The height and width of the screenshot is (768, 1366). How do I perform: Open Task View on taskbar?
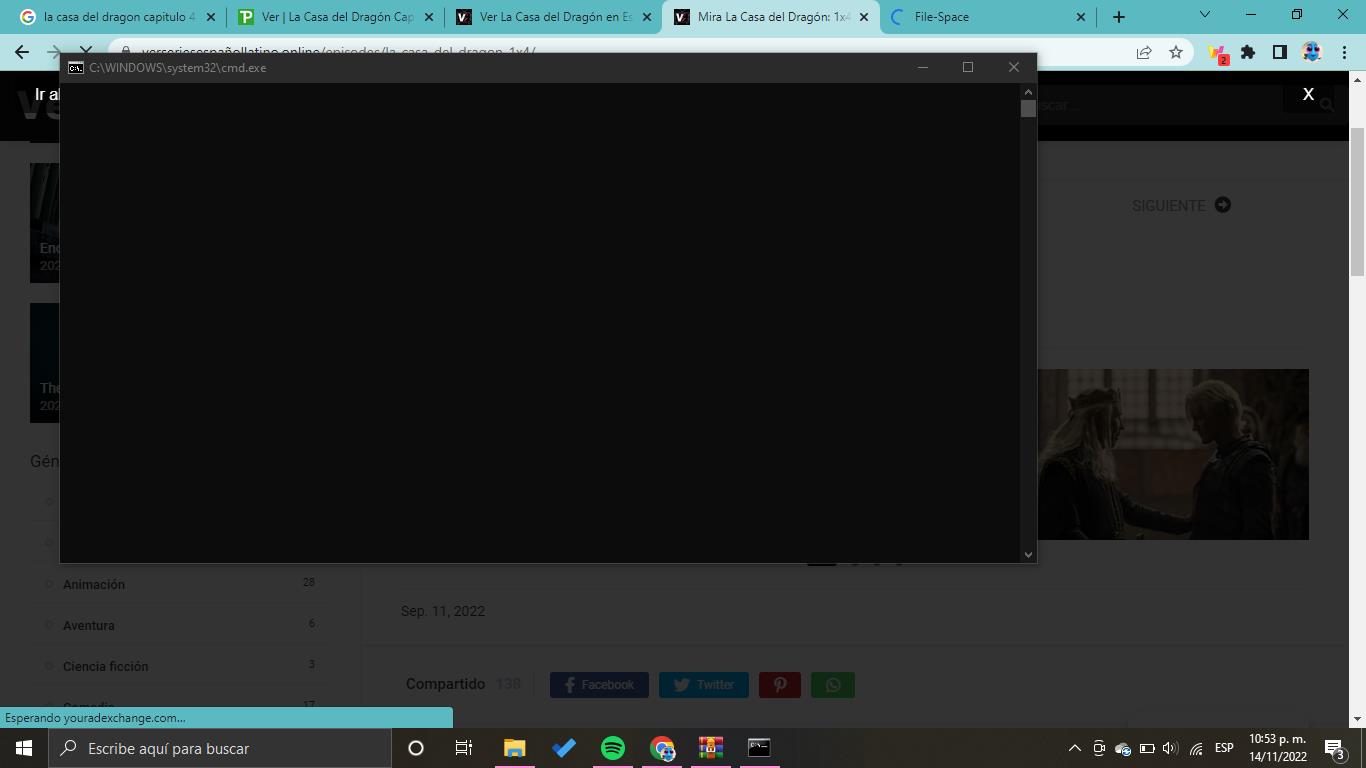coord(464,748)
